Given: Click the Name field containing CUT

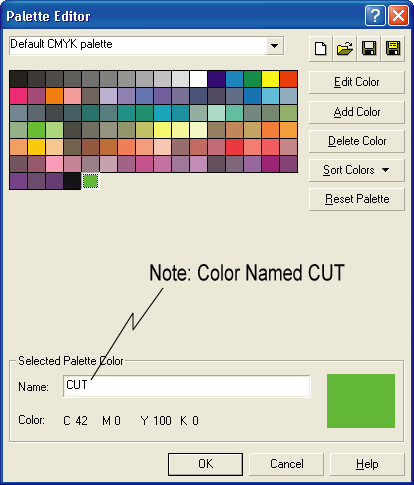Looking at the screenshot, I should [x=187, y=386].
